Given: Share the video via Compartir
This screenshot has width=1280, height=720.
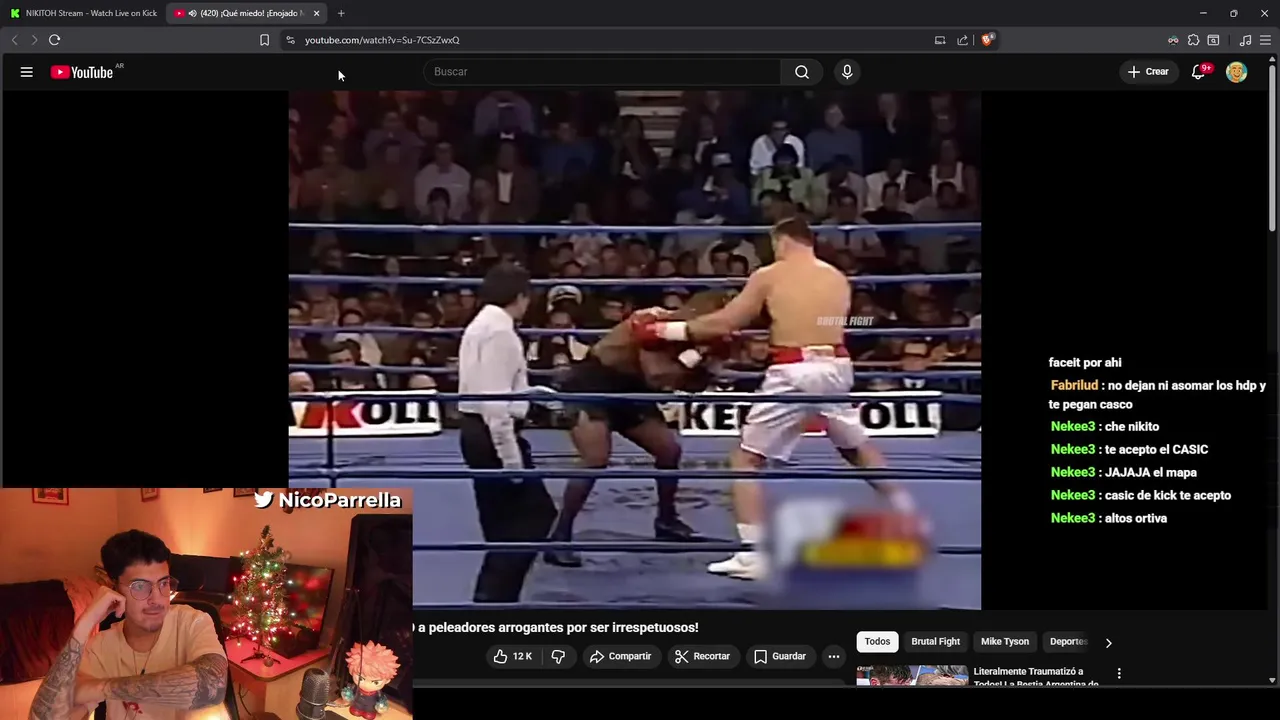Looking at the screenshot, I should point(620,656).
